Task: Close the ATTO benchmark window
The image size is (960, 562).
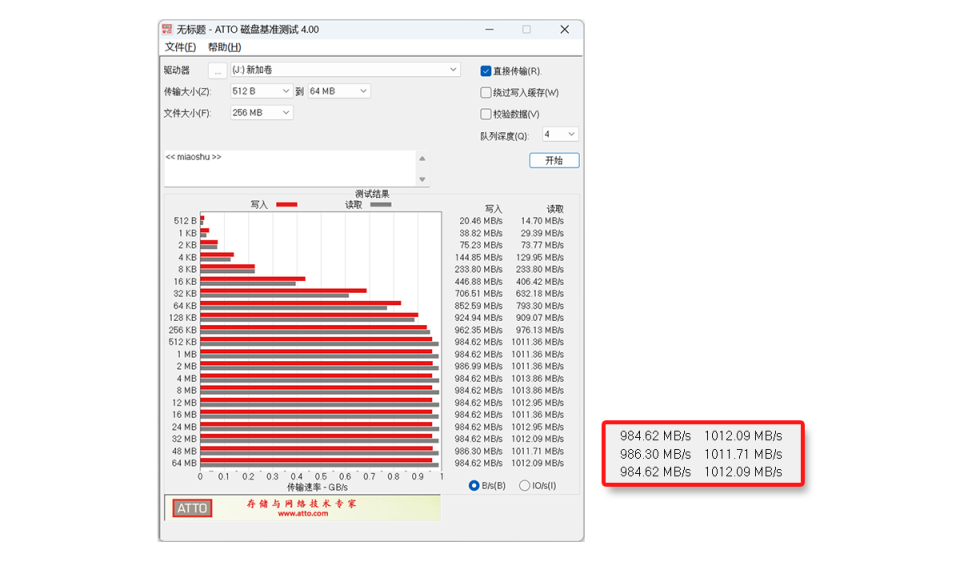Action: pyautogui.click(x=564, y=29)
